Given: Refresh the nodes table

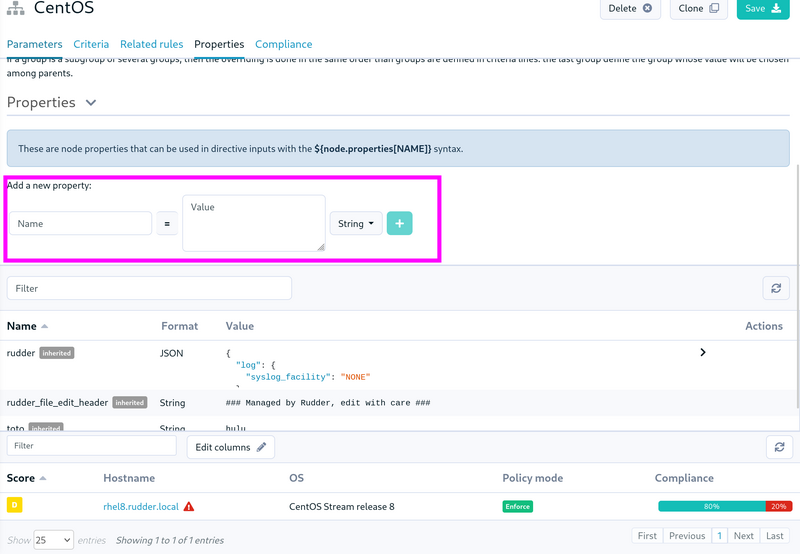Looking at the screenshot, I should coord(779,447).
